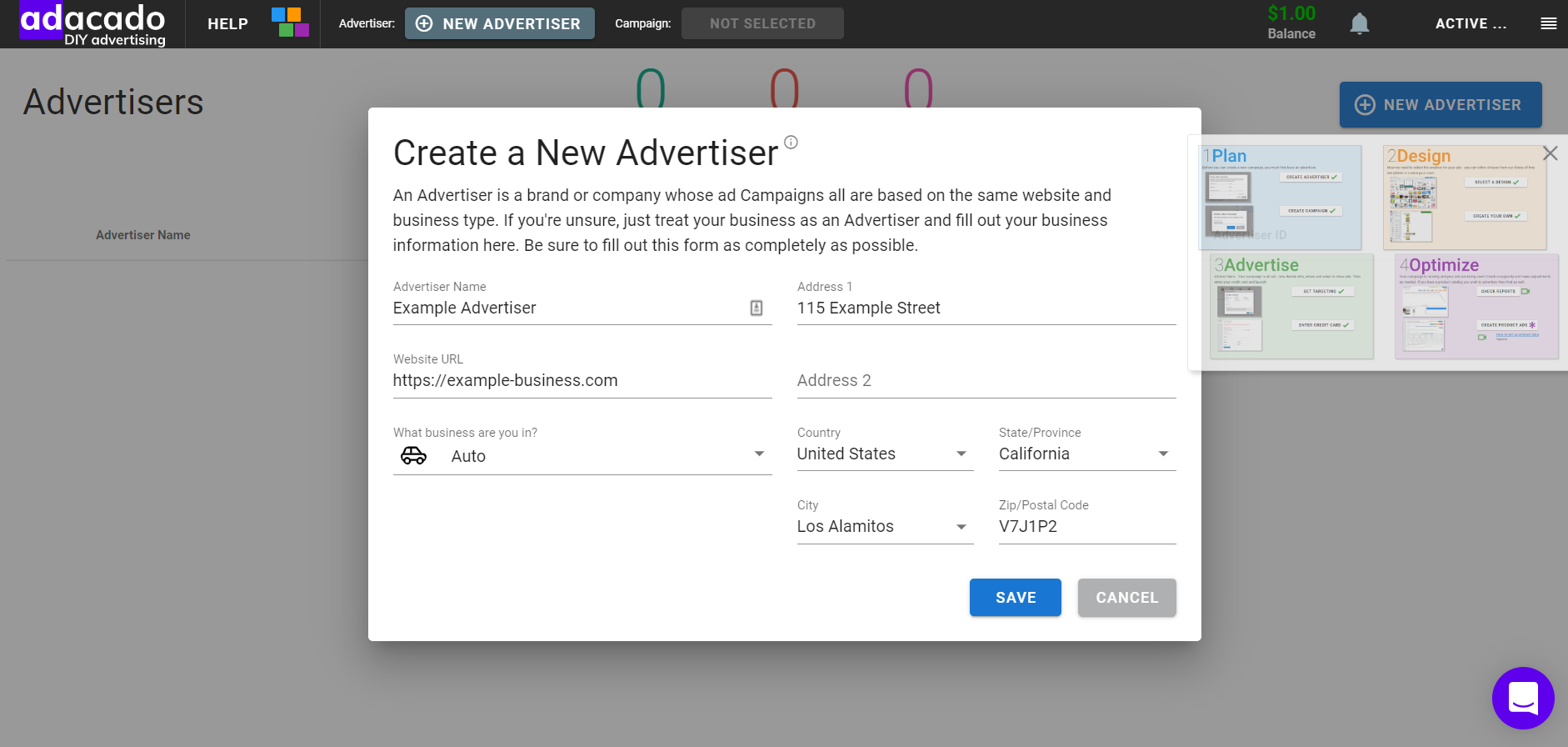This screenshot has height=747, width=1568.
Task: Click the Zip/Postal Code field
Action: 1086,526
